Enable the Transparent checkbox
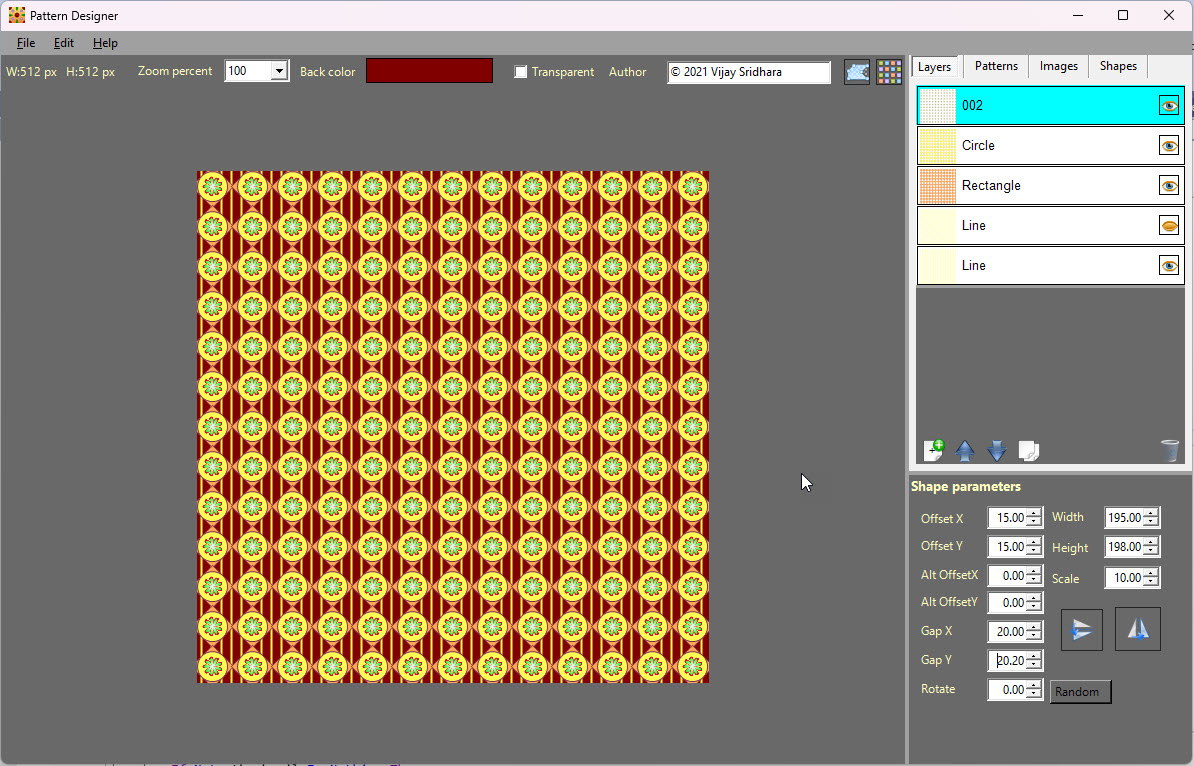The height and width of the screenshot is (766, 1194). click(521, 72)
